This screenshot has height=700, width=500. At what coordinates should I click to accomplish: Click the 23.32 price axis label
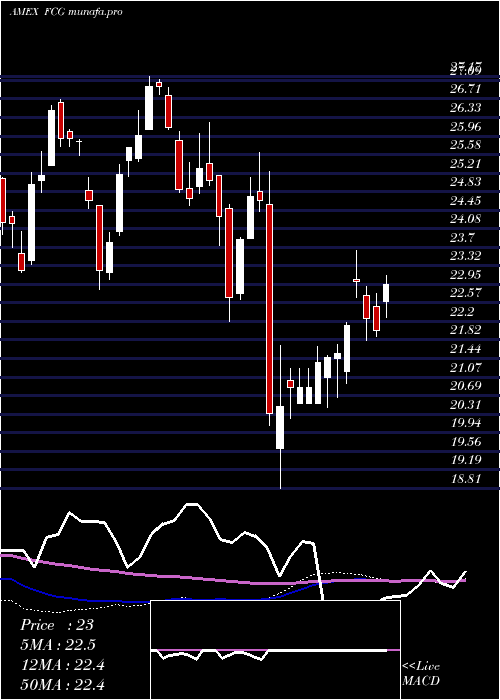(x=465, y=256)
